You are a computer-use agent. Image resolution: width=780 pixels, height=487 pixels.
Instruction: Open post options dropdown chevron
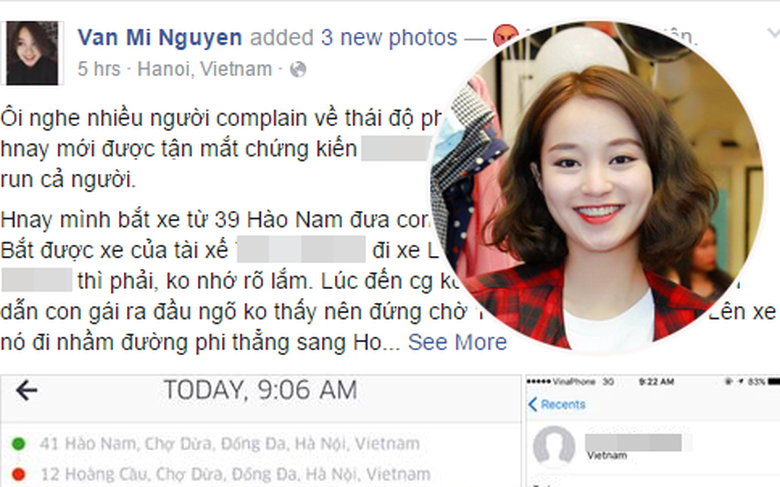pos(773,34)
